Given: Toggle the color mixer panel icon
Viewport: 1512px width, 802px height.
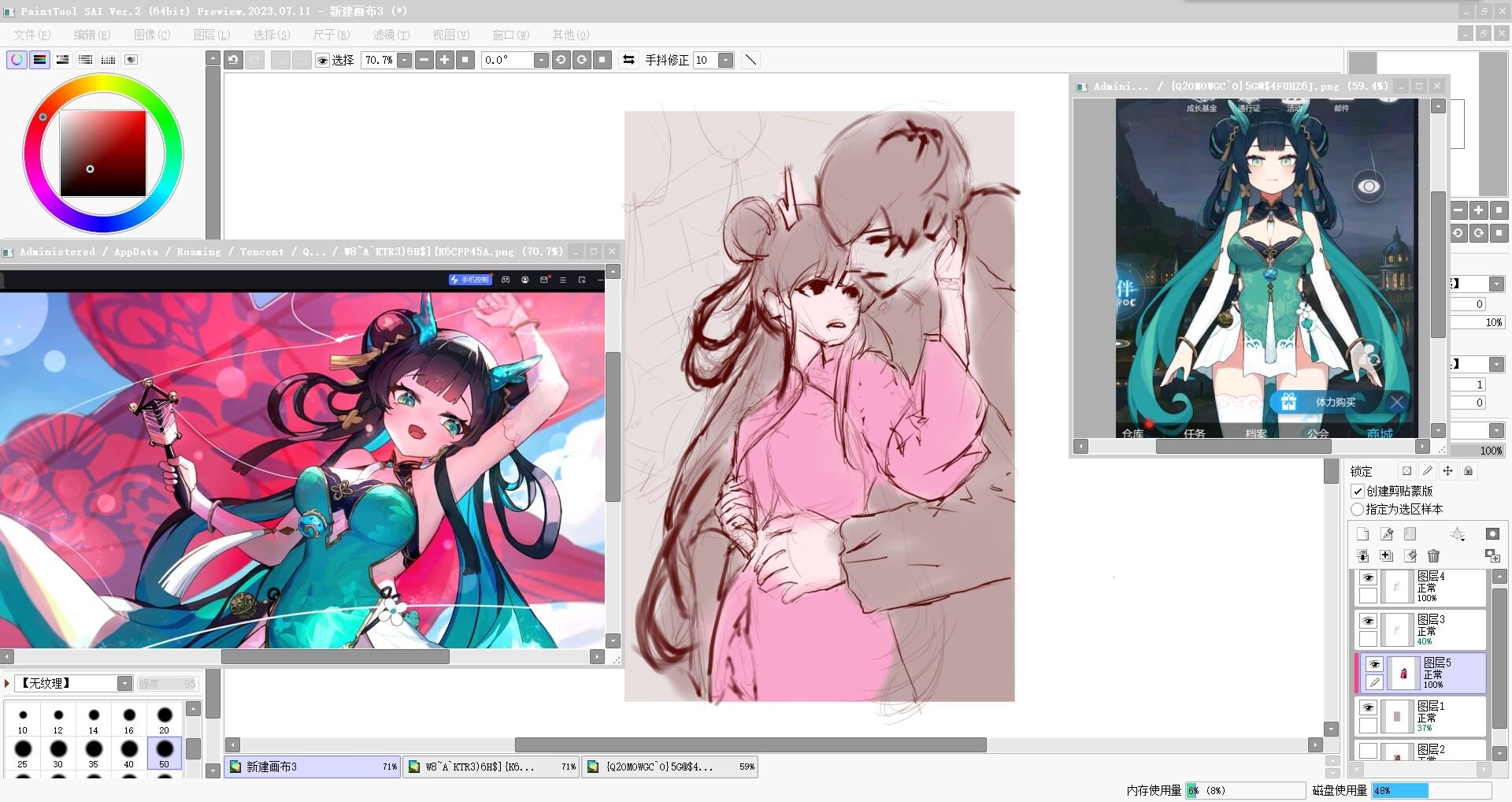Looking at the screenshot, I should pyautogui.click(x=85, y=60).
